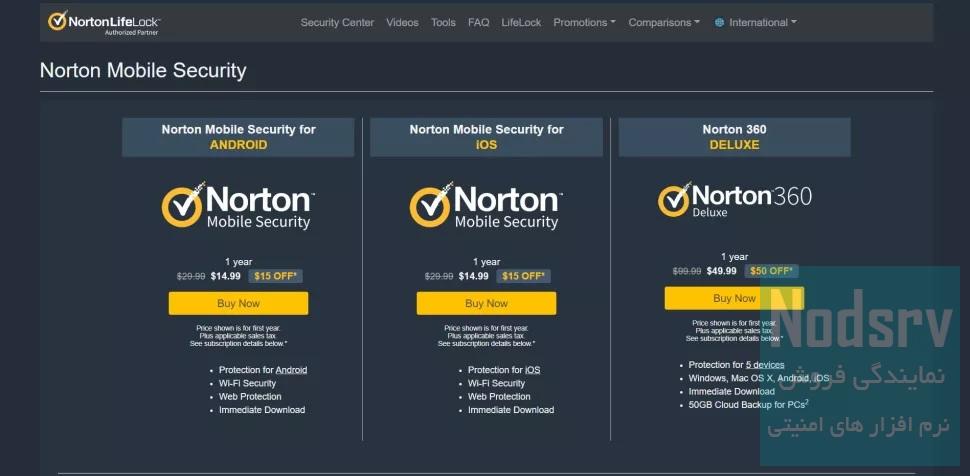Click Web Protection in iOS card
970x476 pixels.
[499, 396]
